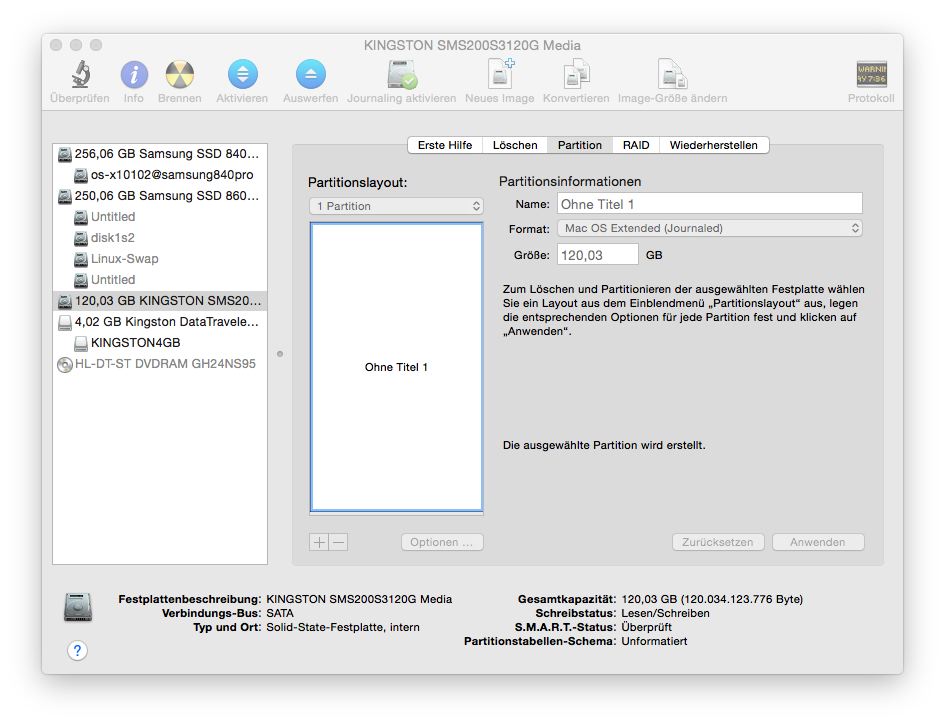Click the Überprüfen microscope icon
Screen dimensions: 945x724
point(79,75)
